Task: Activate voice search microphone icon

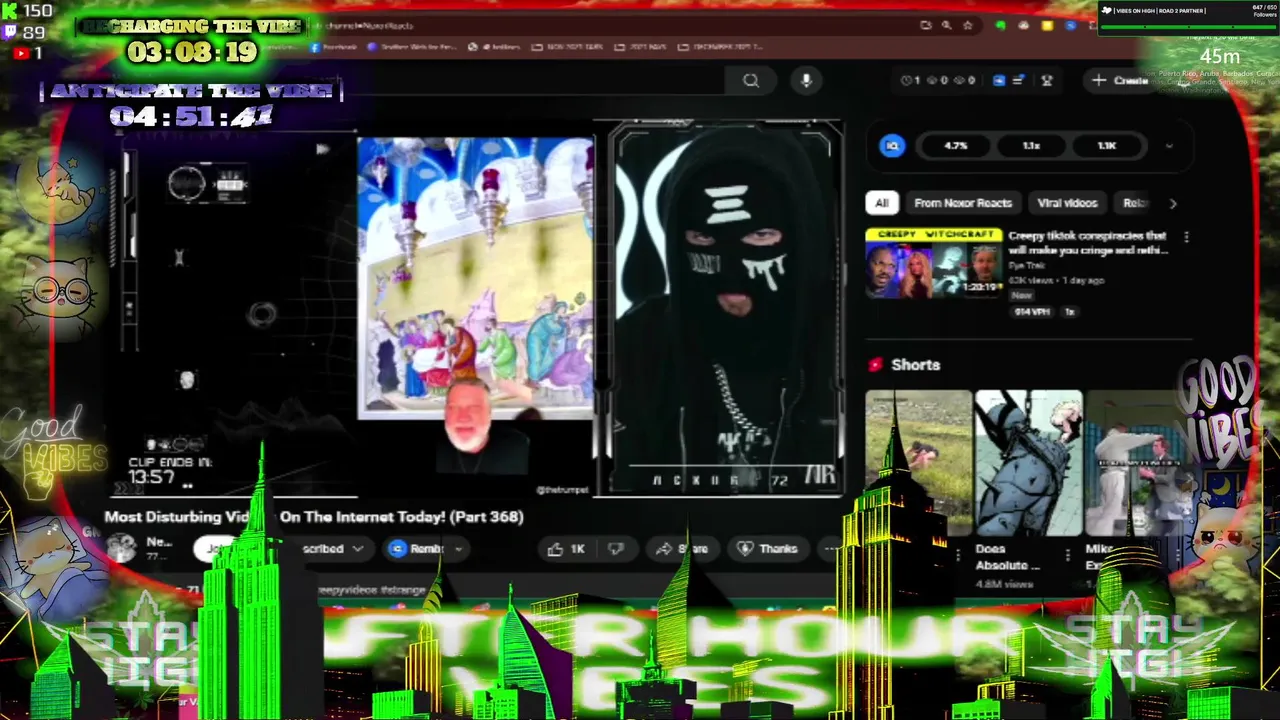Action: tap(806, 81)
